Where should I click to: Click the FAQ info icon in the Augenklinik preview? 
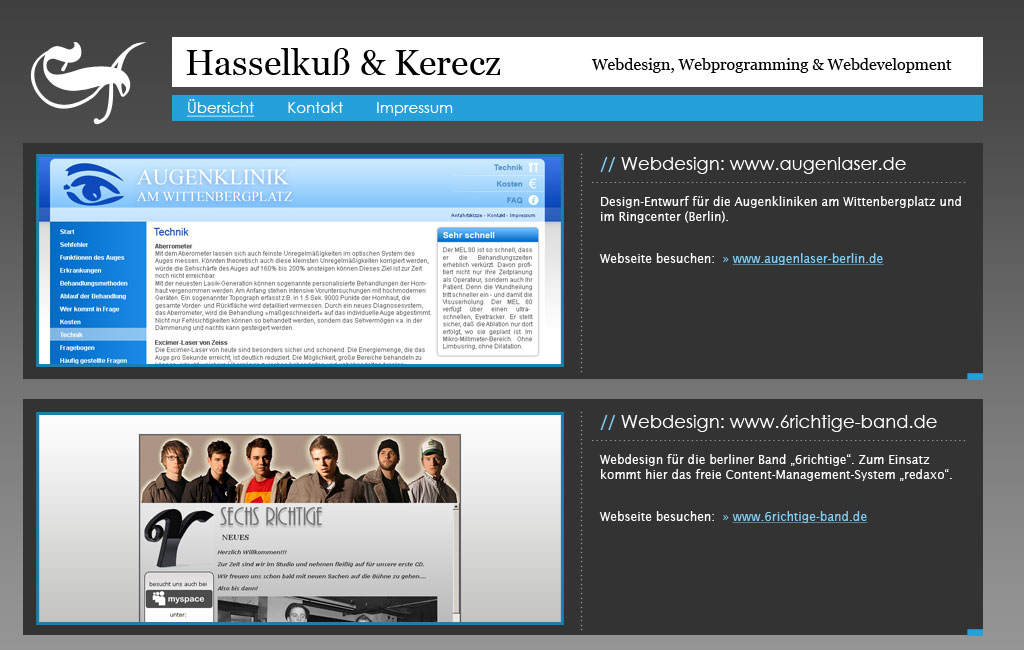click(x=533, y=200)
